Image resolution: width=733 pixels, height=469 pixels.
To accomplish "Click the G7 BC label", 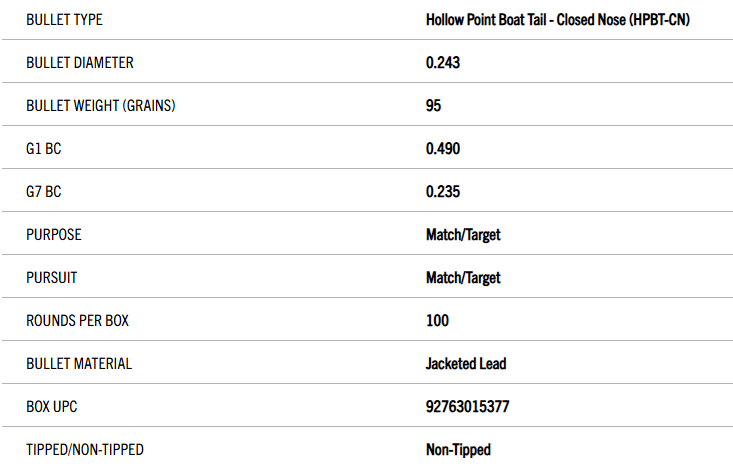I will (46, 191).
